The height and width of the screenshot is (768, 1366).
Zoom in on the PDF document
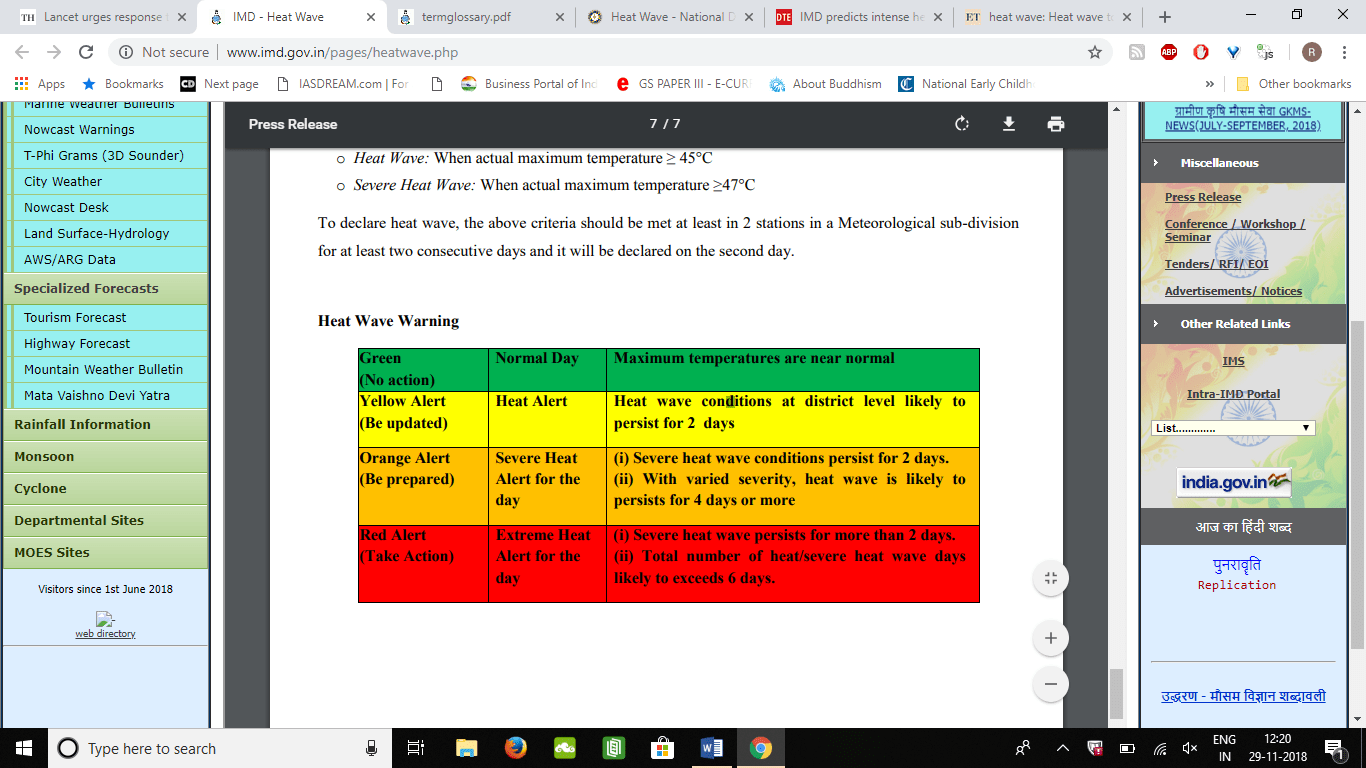coord(1049,637)
